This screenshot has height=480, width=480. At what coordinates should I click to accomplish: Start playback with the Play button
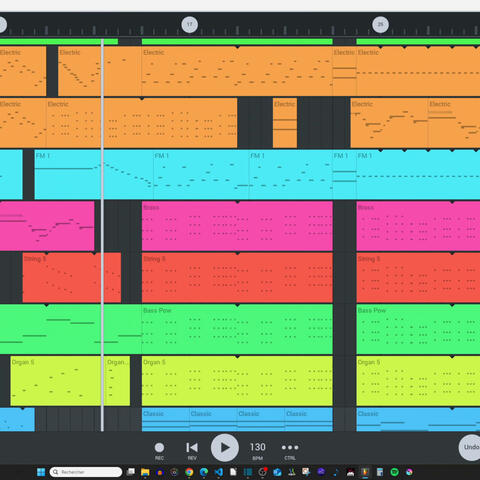click(x=225, y=448)
